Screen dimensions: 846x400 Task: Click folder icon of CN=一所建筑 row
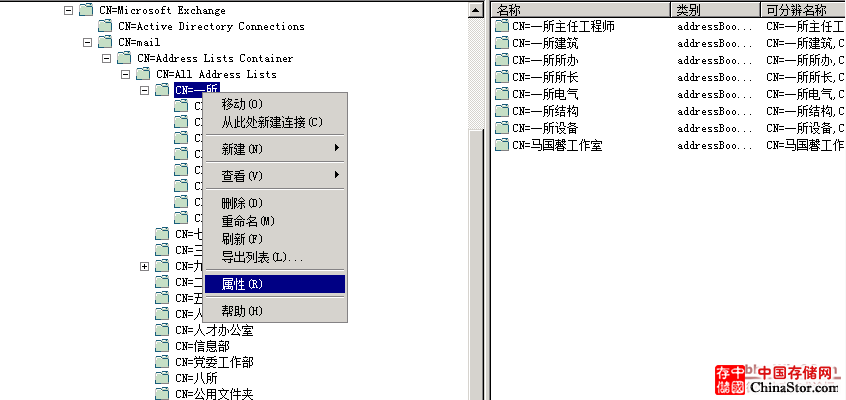click(x=502, y=43)
